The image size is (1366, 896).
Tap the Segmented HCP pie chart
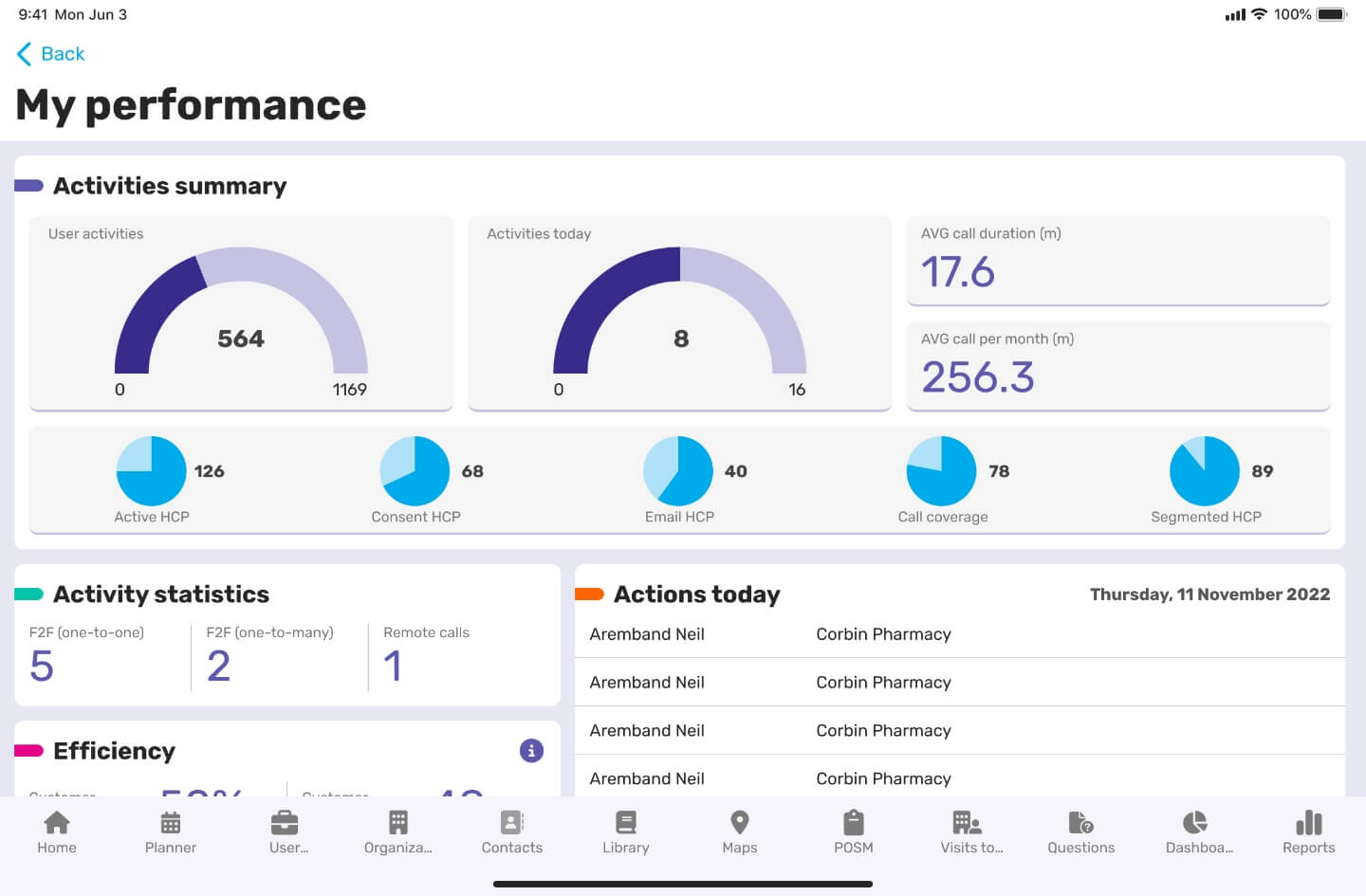coord(1205,471)
